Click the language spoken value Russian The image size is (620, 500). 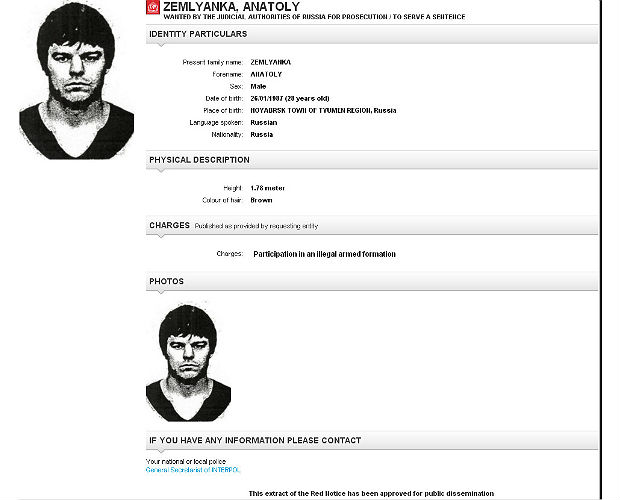[x=264, y=122]
